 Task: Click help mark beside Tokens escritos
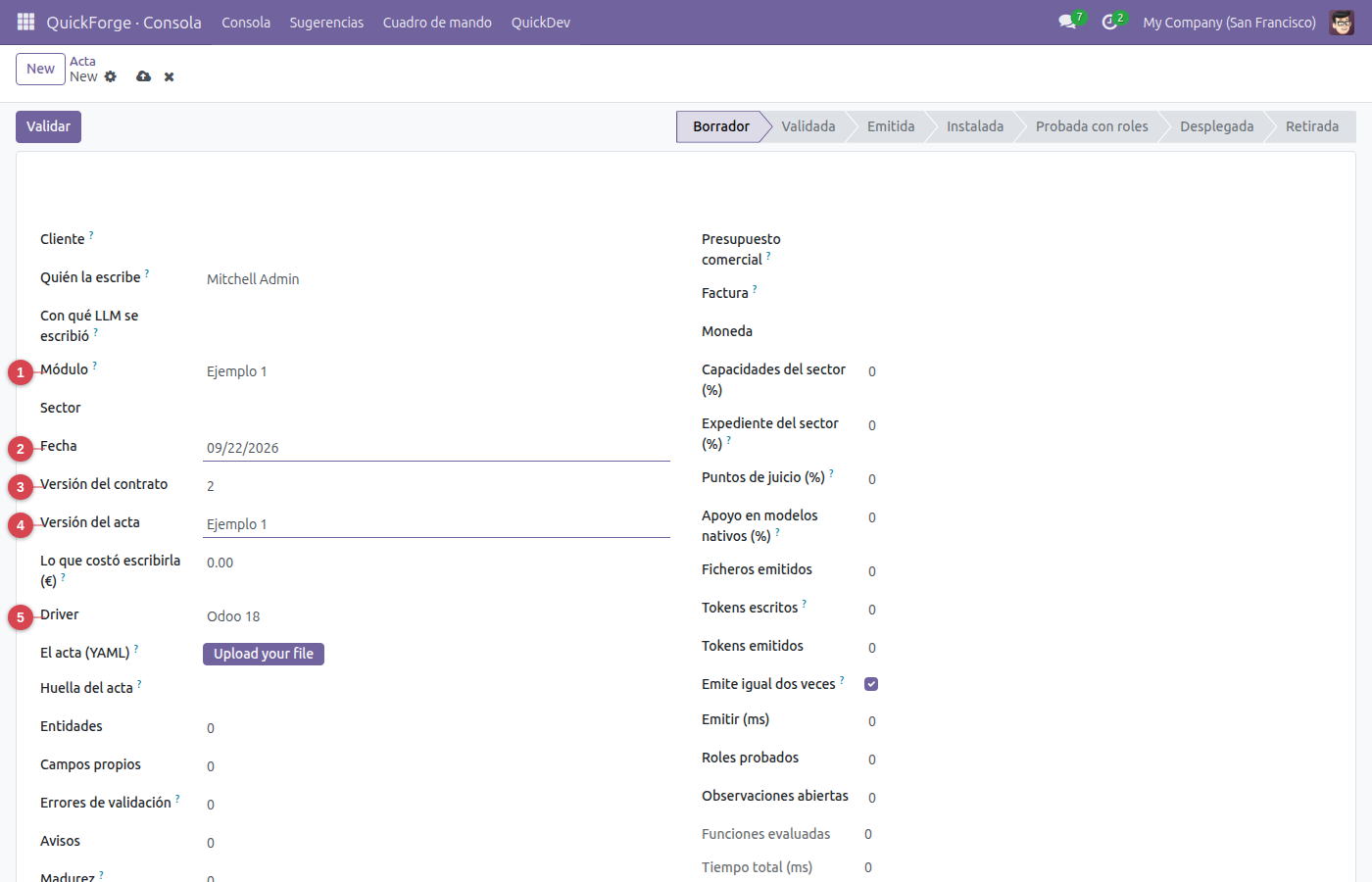[805, 604]
